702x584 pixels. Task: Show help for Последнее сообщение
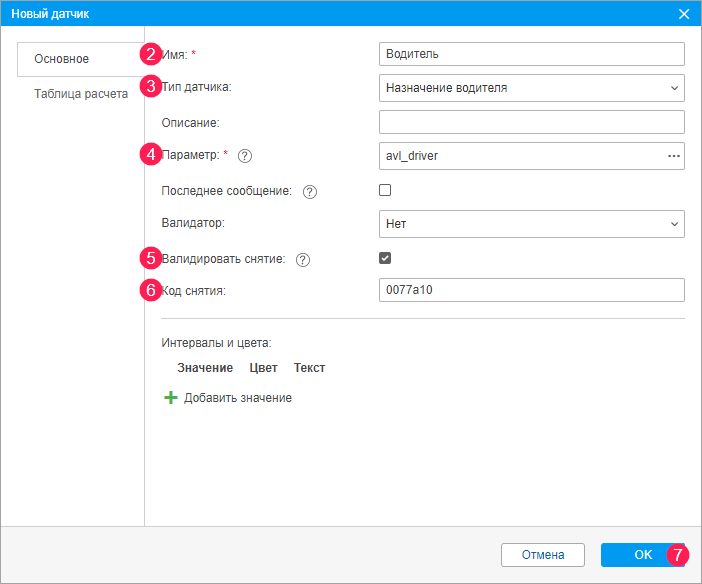pos(309,191)
